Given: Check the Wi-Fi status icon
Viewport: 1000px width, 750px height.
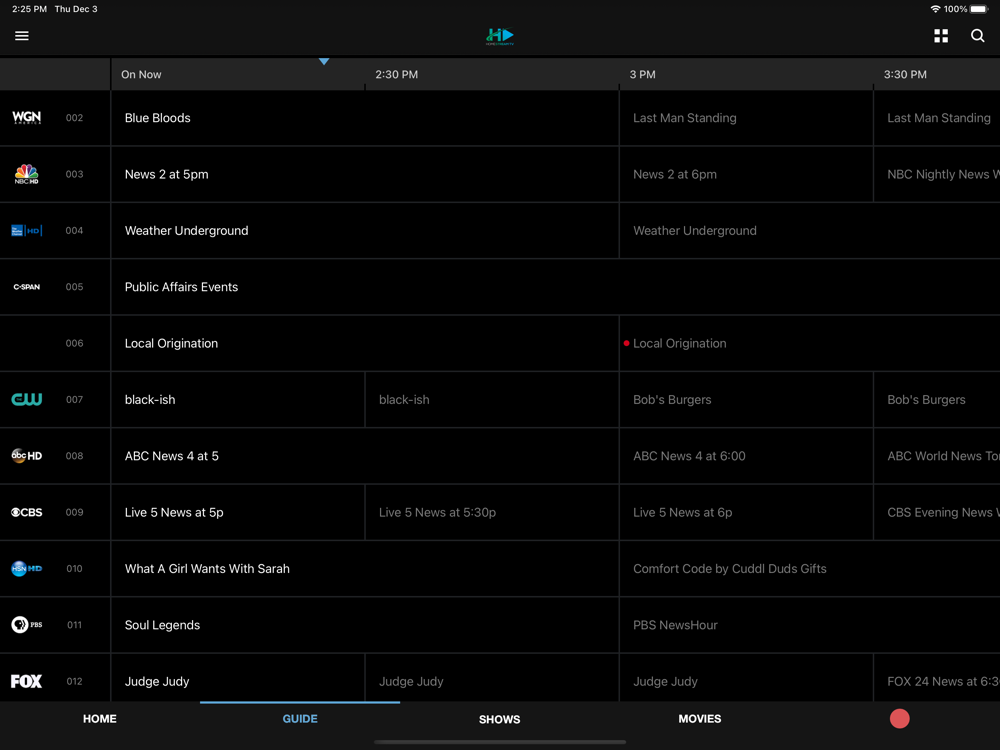Looking at the screenshot, I should pos(935,9).
